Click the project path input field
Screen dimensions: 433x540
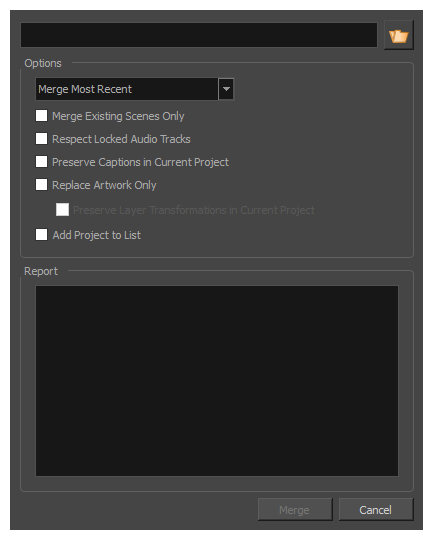199,35
